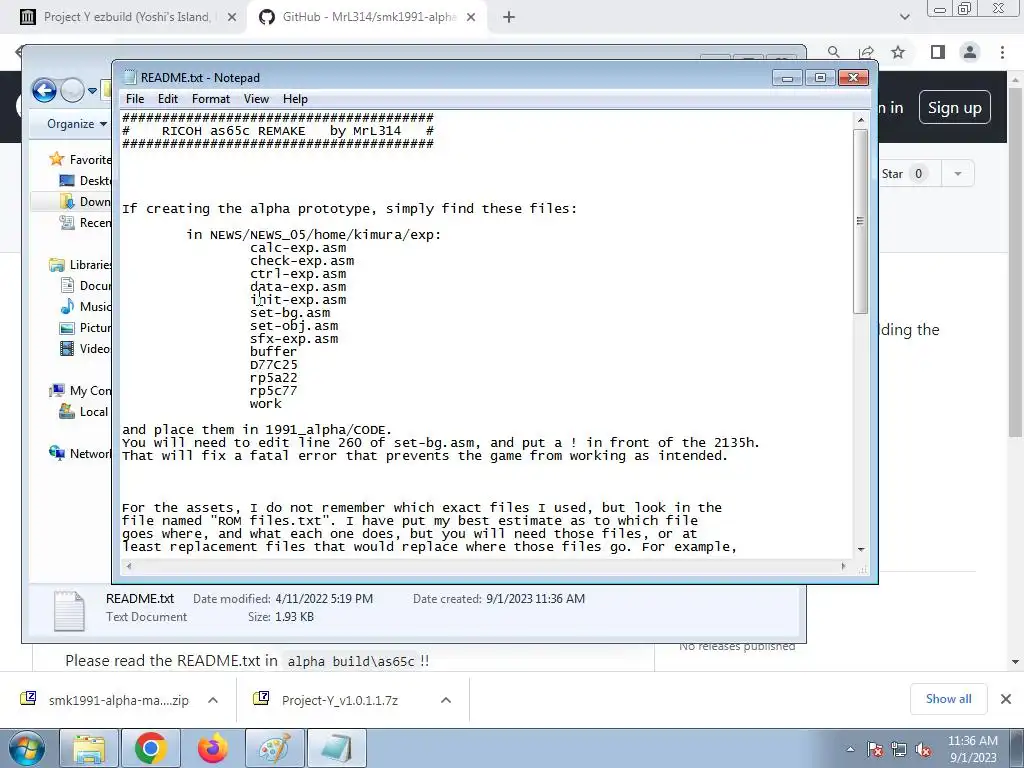Screen dimensions: 1024x768
Task: Open the Explorer recent pages dropdown arrow
Action: 93,91
